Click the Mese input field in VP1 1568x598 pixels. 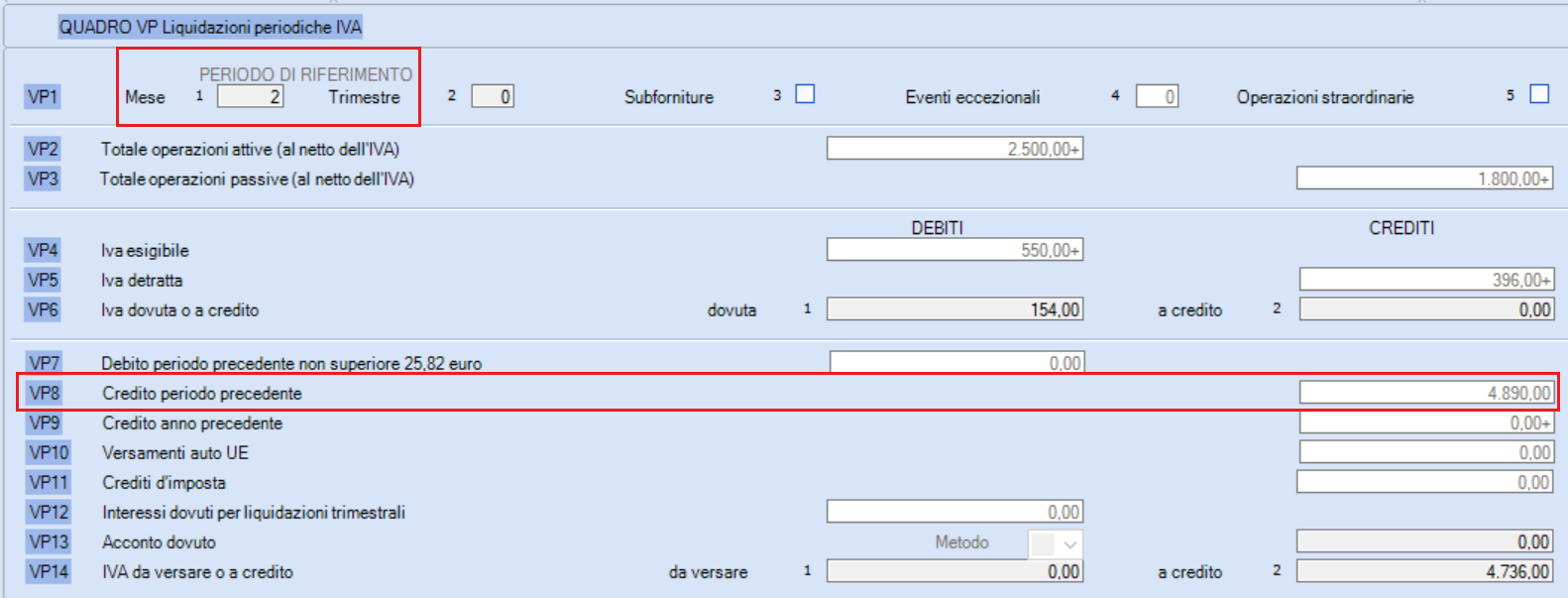pos(251,96)
